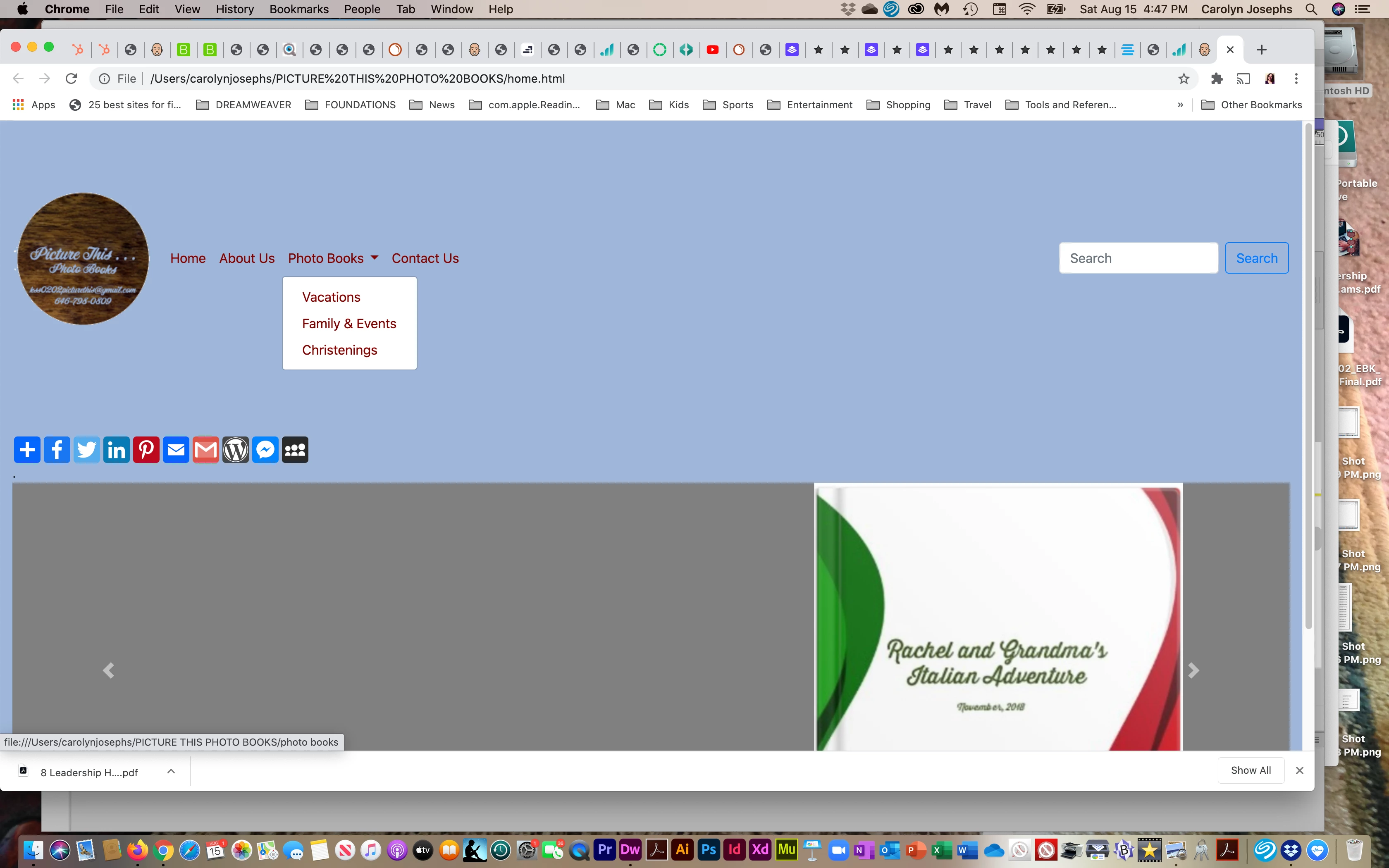Open Chrome three-dot menu
This screenshot has width=1389, height=868.
(1296, 79)
